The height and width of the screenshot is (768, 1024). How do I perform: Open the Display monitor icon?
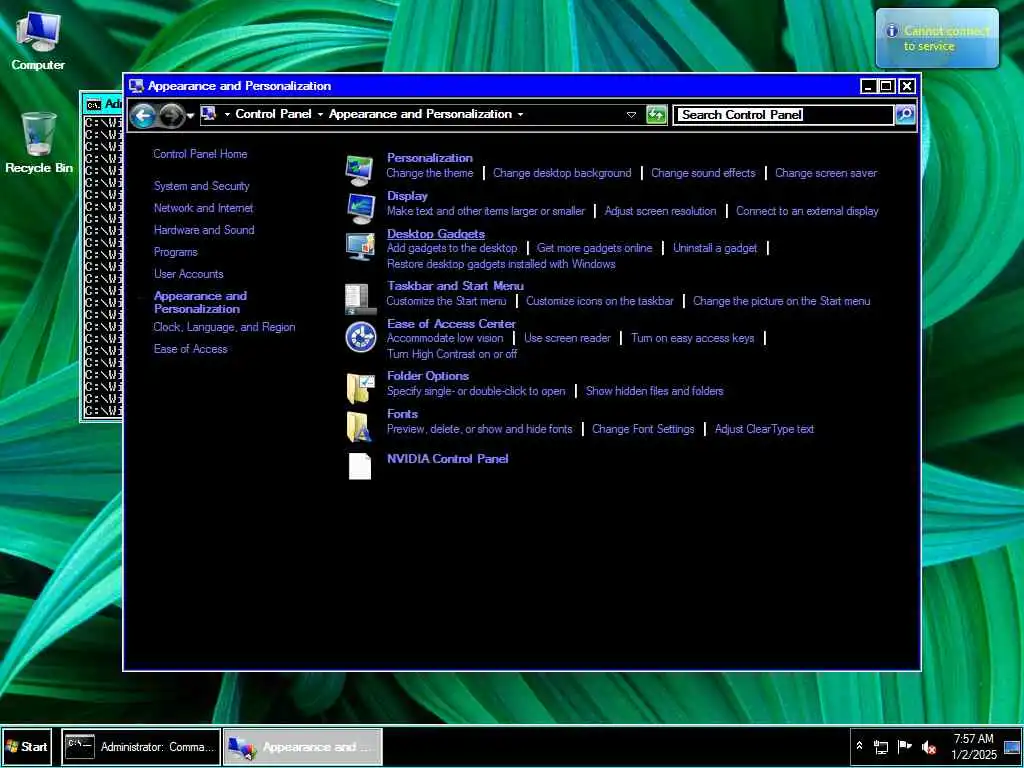point(360,208)
